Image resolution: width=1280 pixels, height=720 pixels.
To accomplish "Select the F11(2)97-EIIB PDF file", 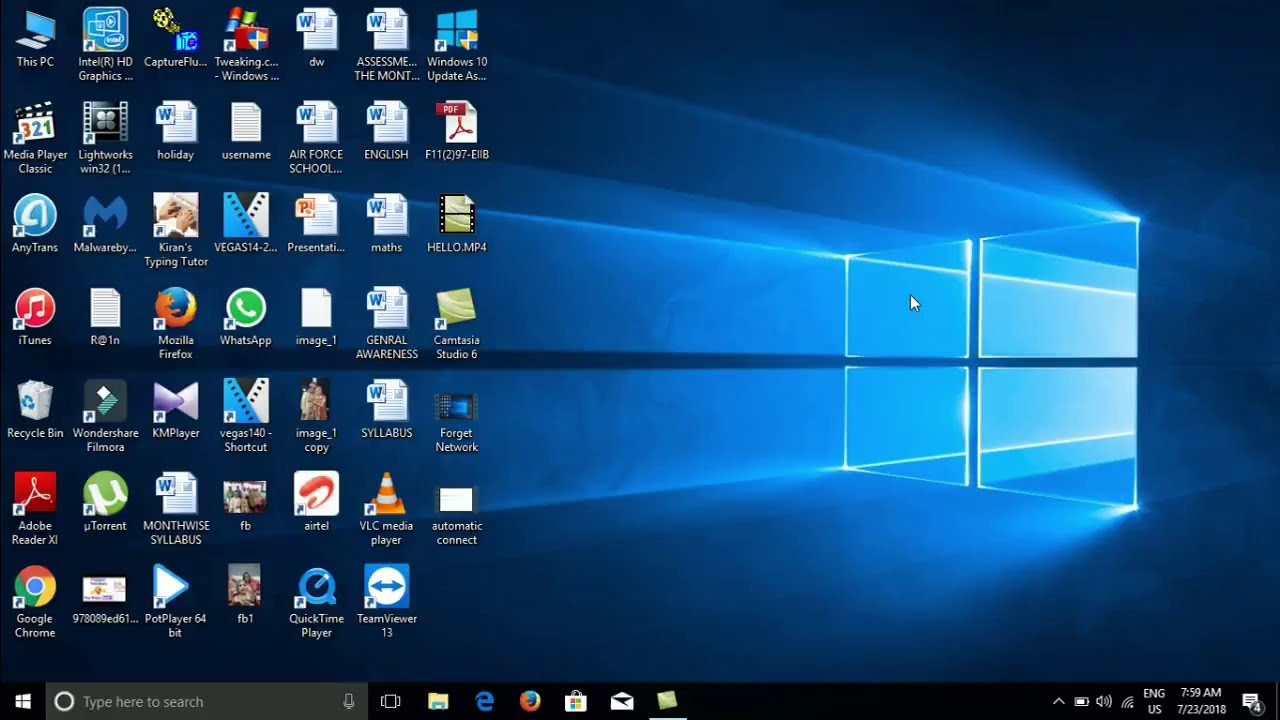I will [x=457, y=132].
